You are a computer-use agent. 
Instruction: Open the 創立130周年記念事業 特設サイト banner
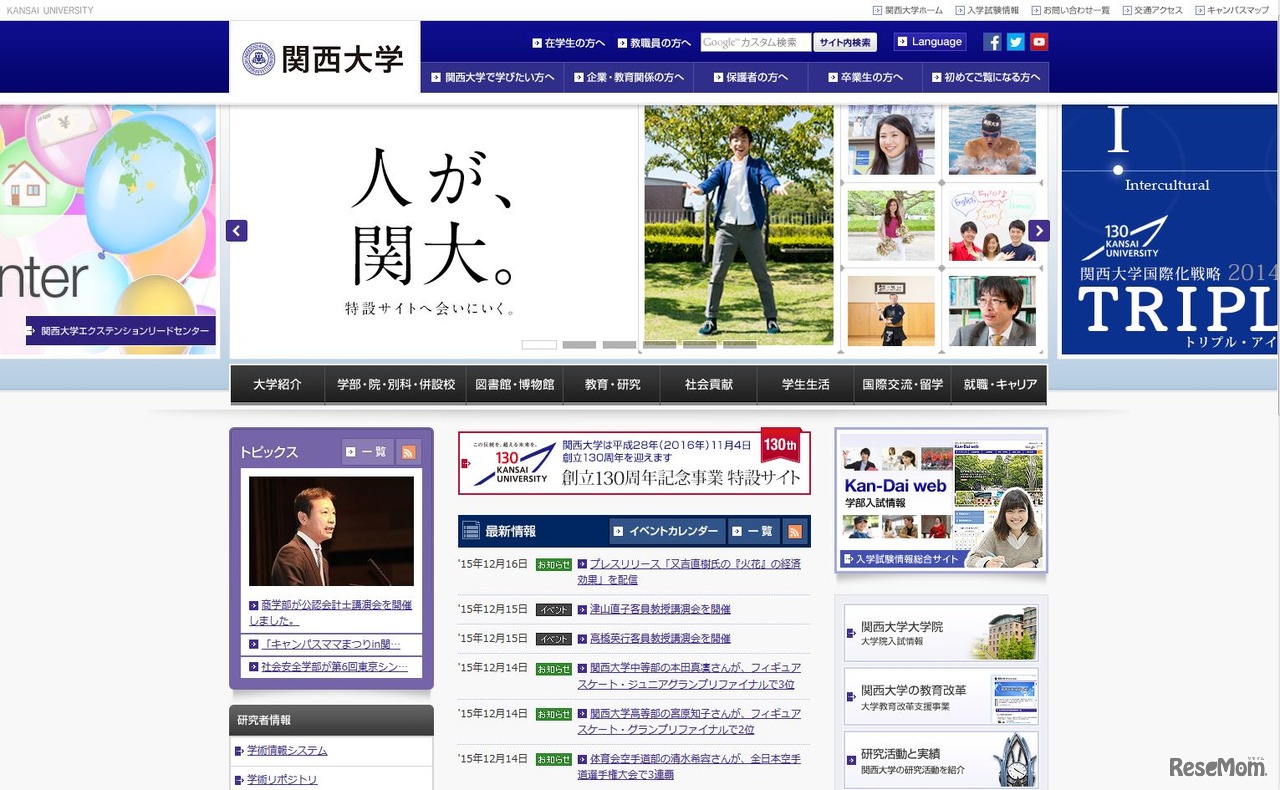click(x=634, y=462)
